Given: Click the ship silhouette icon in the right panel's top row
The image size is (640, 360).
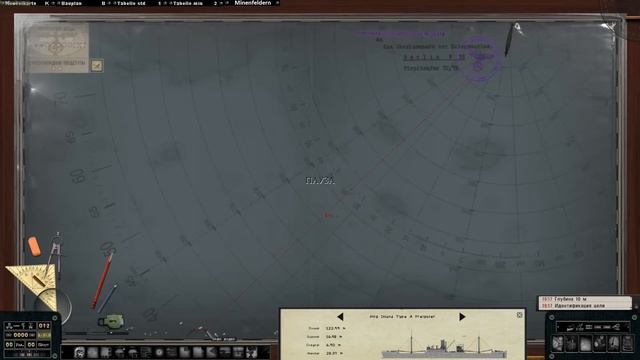Looking at the screenshot, I should 571,327.
